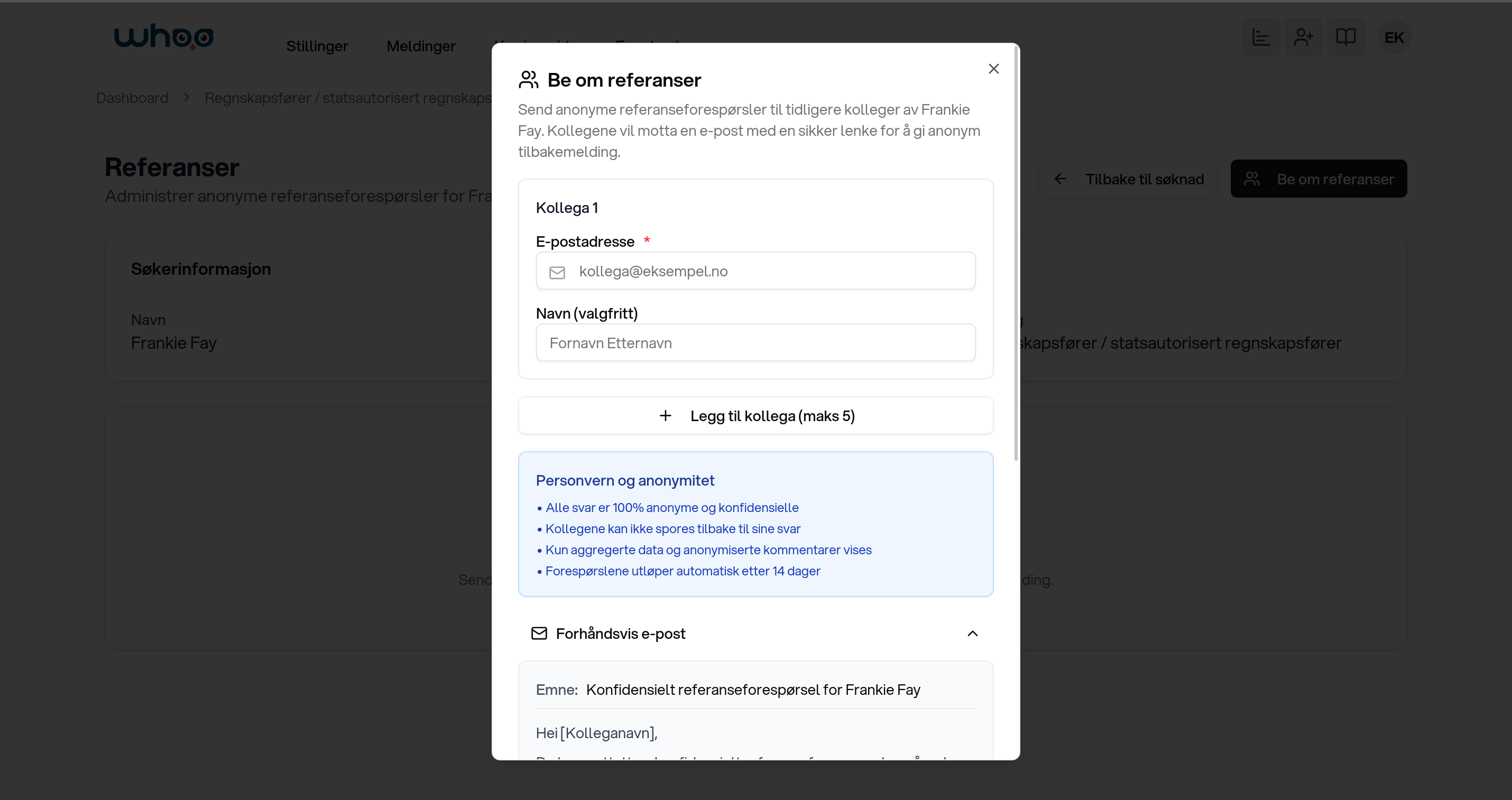
Task: Click the add-person icon in the top bar
Action: [1304, 37]
